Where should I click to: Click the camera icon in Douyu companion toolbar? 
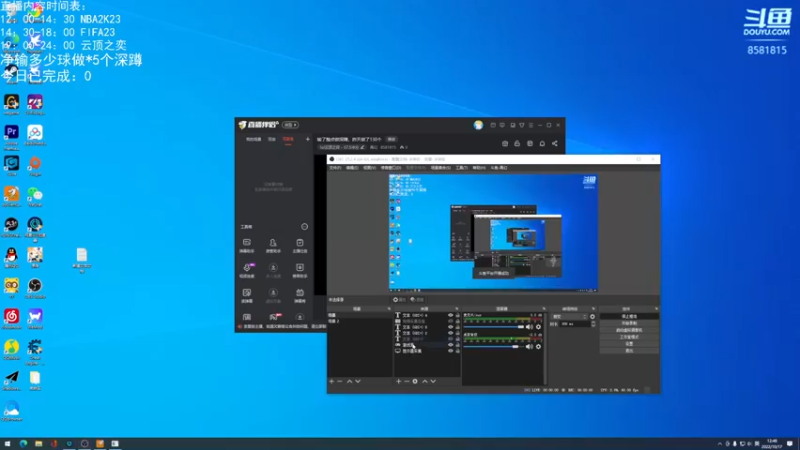click(505, 144)
